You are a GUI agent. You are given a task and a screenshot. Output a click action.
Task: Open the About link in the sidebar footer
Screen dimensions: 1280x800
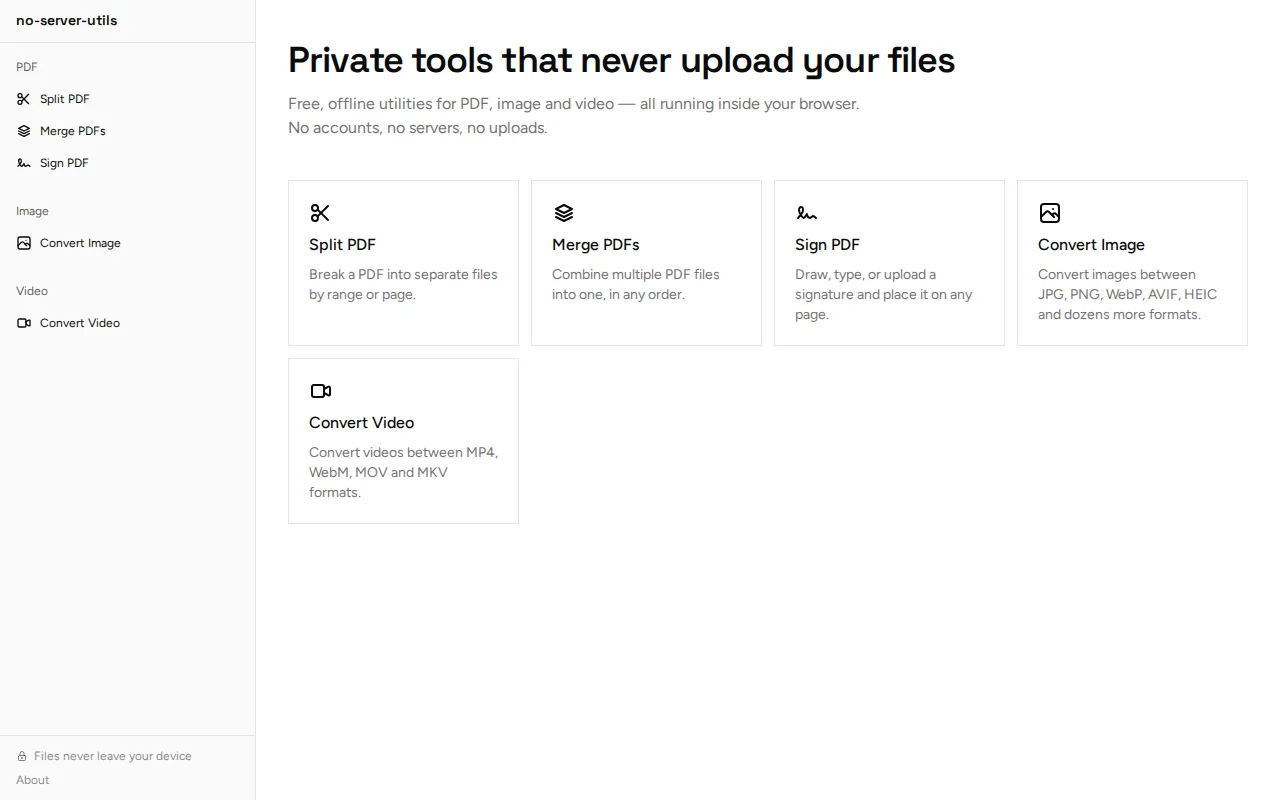pos(33,780)
